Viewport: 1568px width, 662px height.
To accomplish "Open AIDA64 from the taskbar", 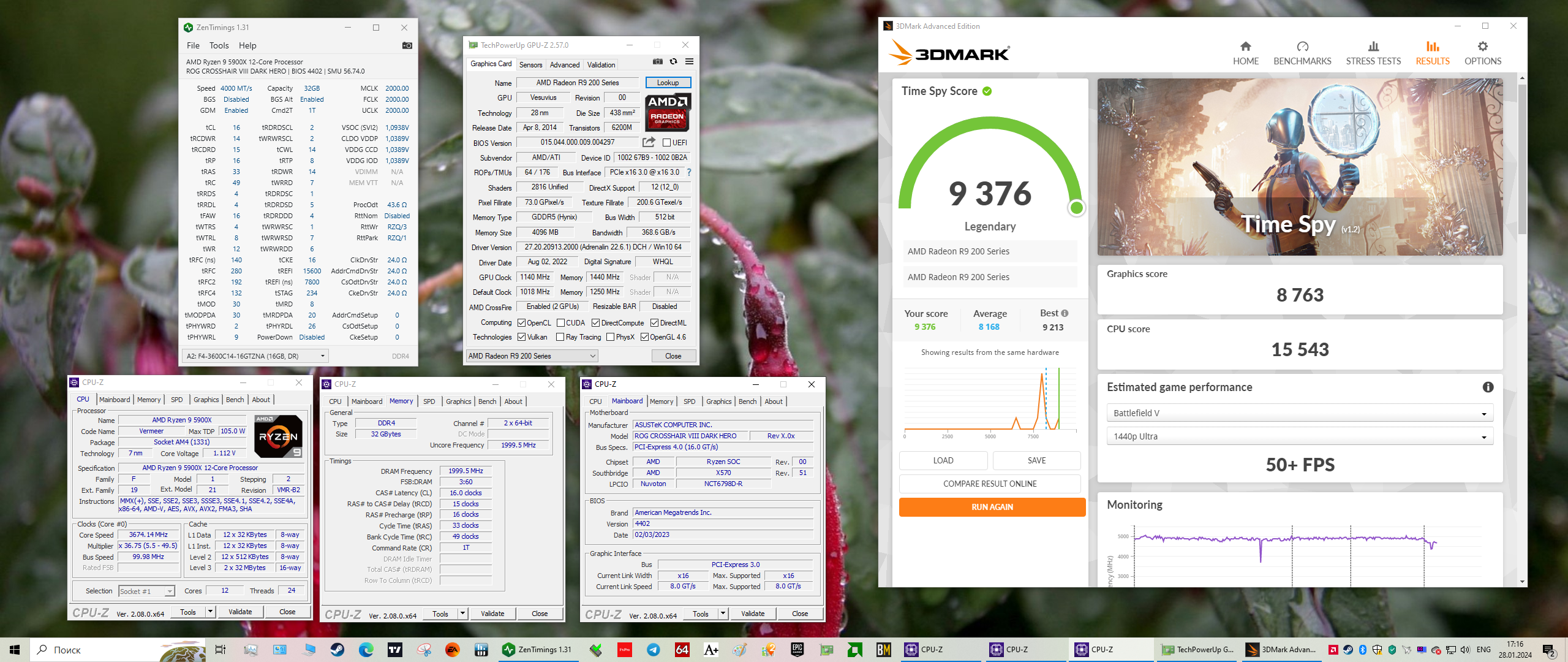I will pyautogui.click(x=682, y=650).
